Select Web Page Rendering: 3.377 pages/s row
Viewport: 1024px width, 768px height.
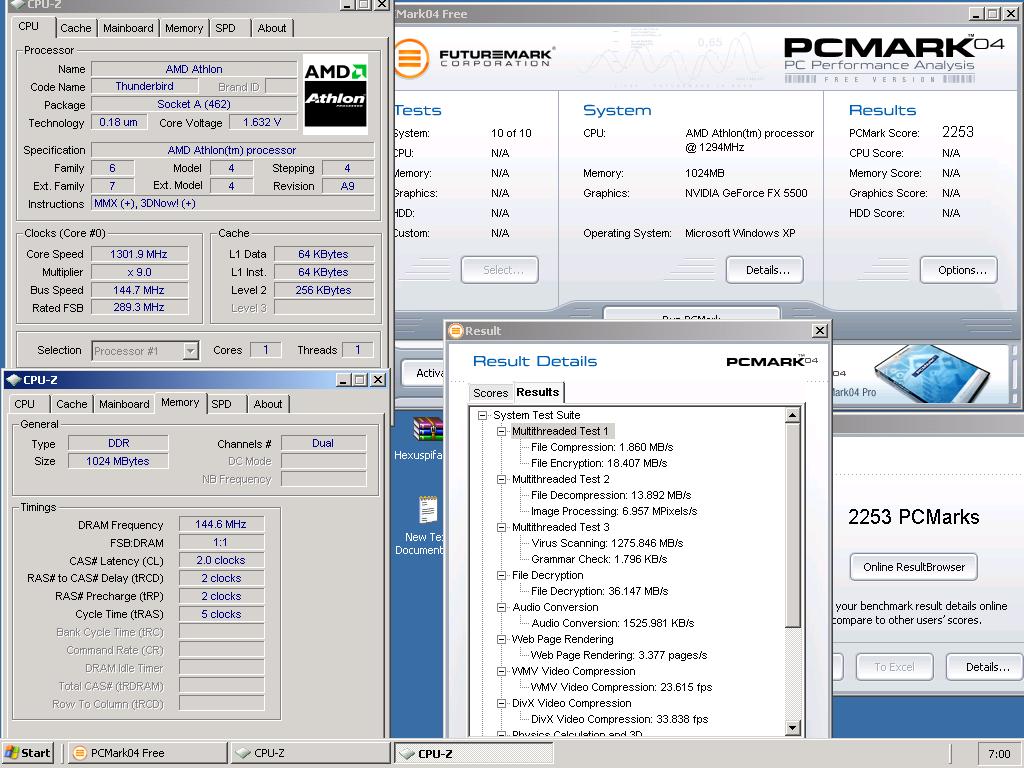pos(618,655)
